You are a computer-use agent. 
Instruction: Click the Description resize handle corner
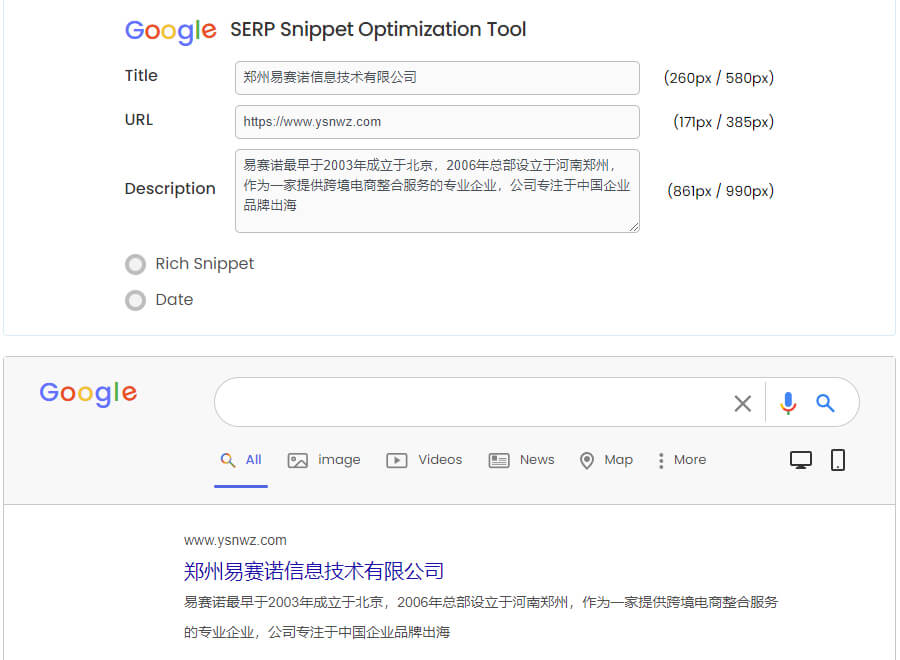point(634,227)
